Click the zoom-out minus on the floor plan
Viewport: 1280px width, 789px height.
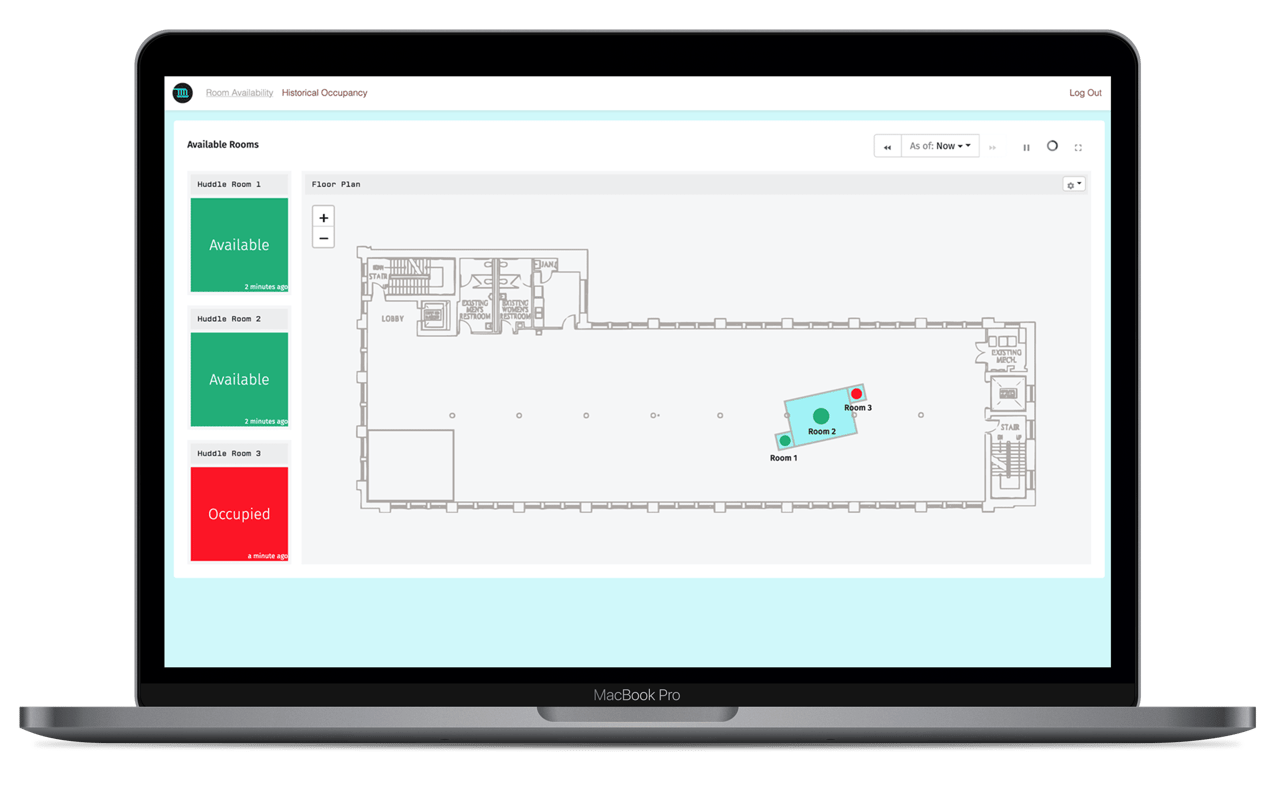[x=323, y=238]
